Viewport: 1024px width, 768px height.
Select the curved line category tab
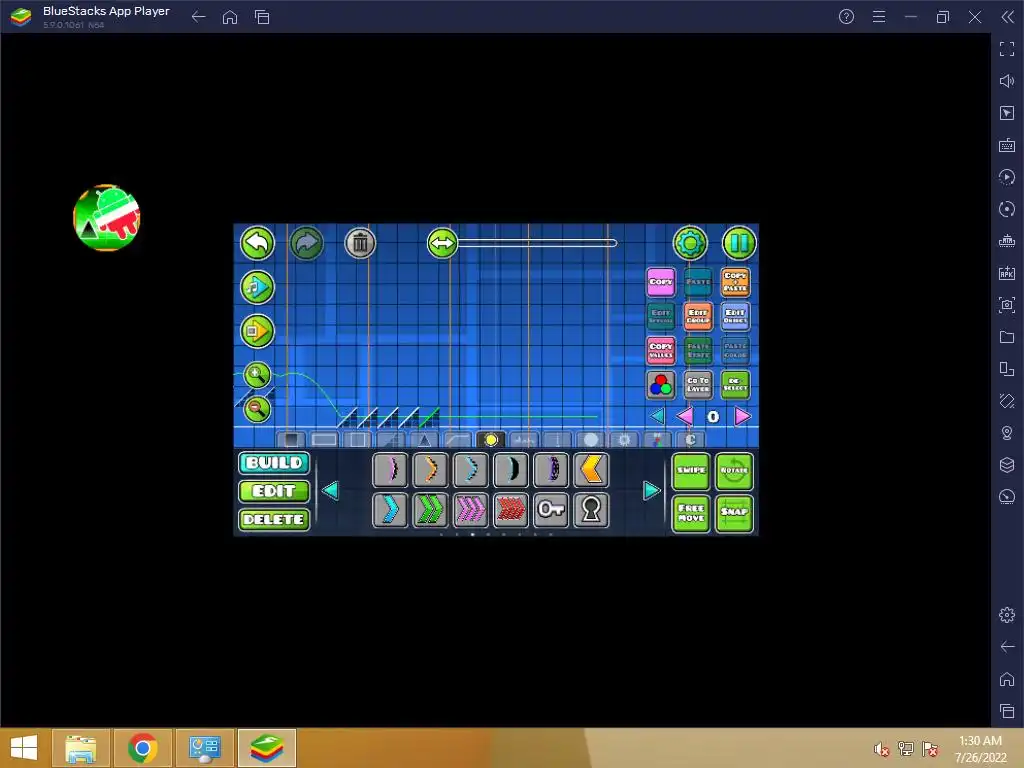tap(458, 440)
